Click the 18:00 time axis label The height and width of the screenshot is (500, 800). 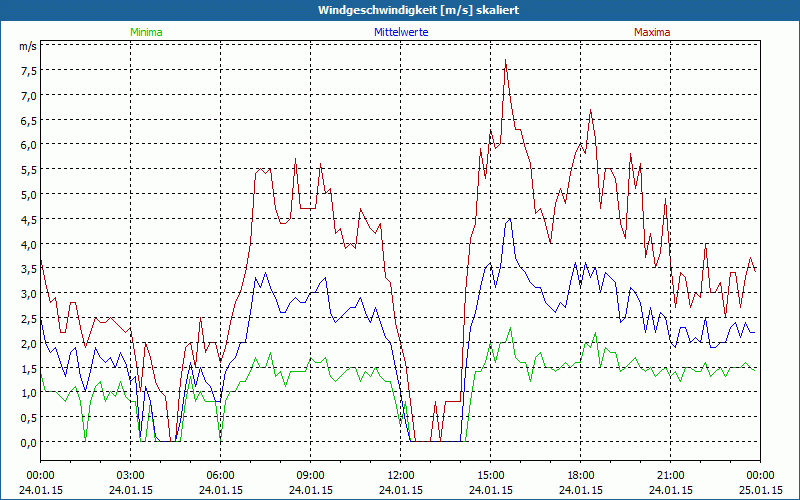coord(581,475)
